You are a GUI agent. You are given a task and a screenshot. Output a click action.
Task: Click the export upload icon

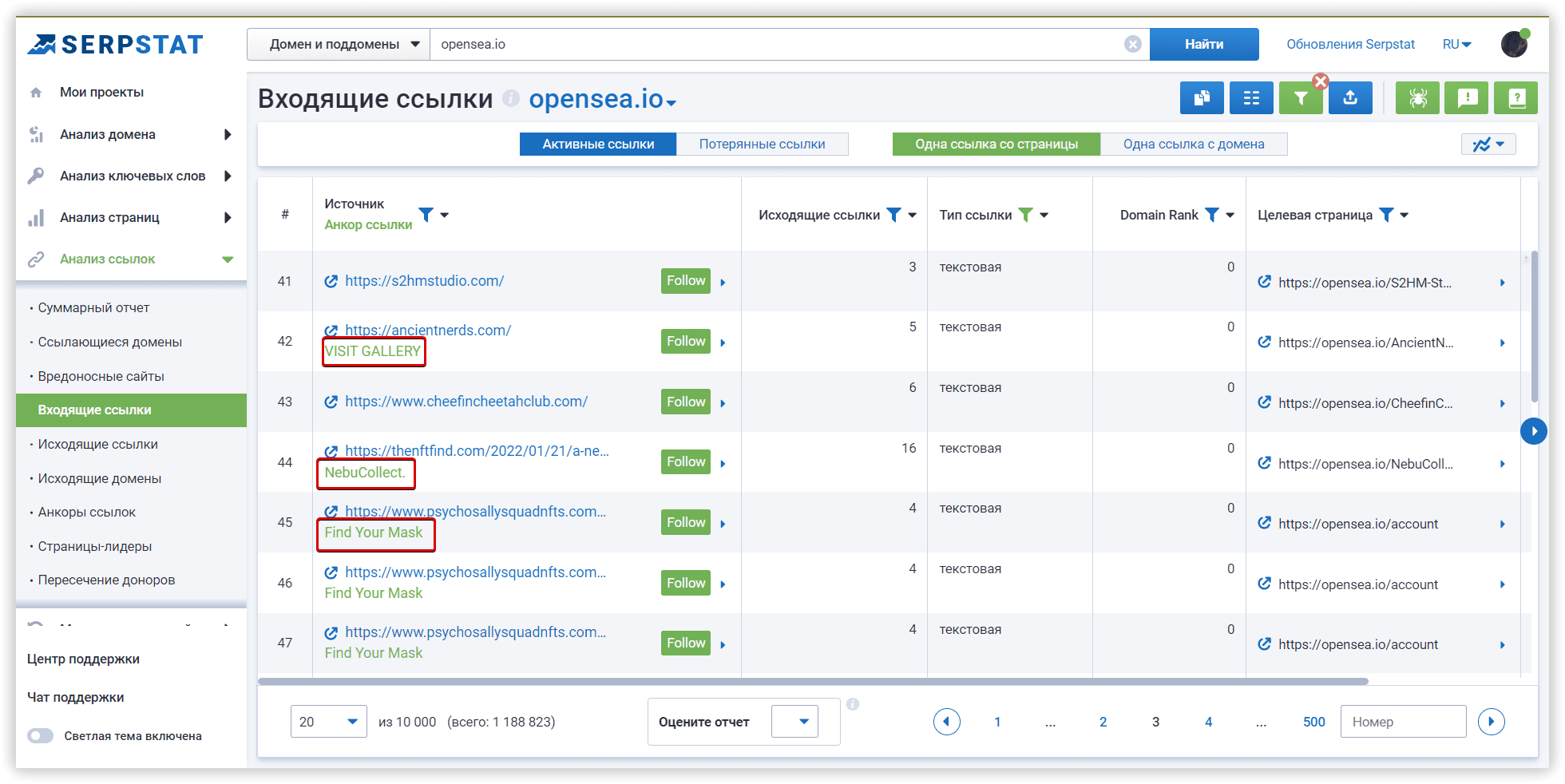coord(1350,98)
